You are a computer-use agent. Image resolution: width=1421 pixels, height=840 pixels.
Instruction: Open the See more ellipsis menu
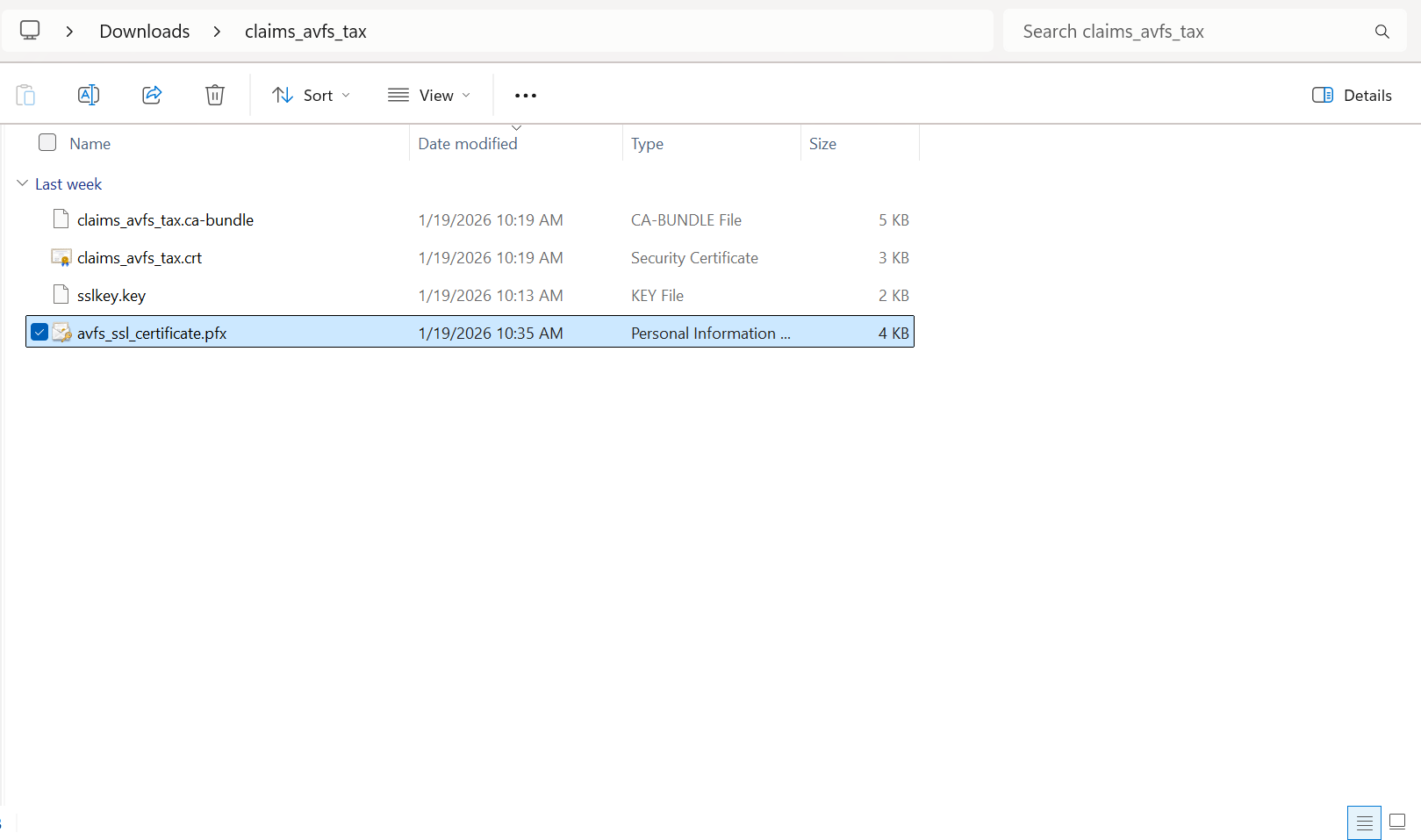[x=525, y=96]
